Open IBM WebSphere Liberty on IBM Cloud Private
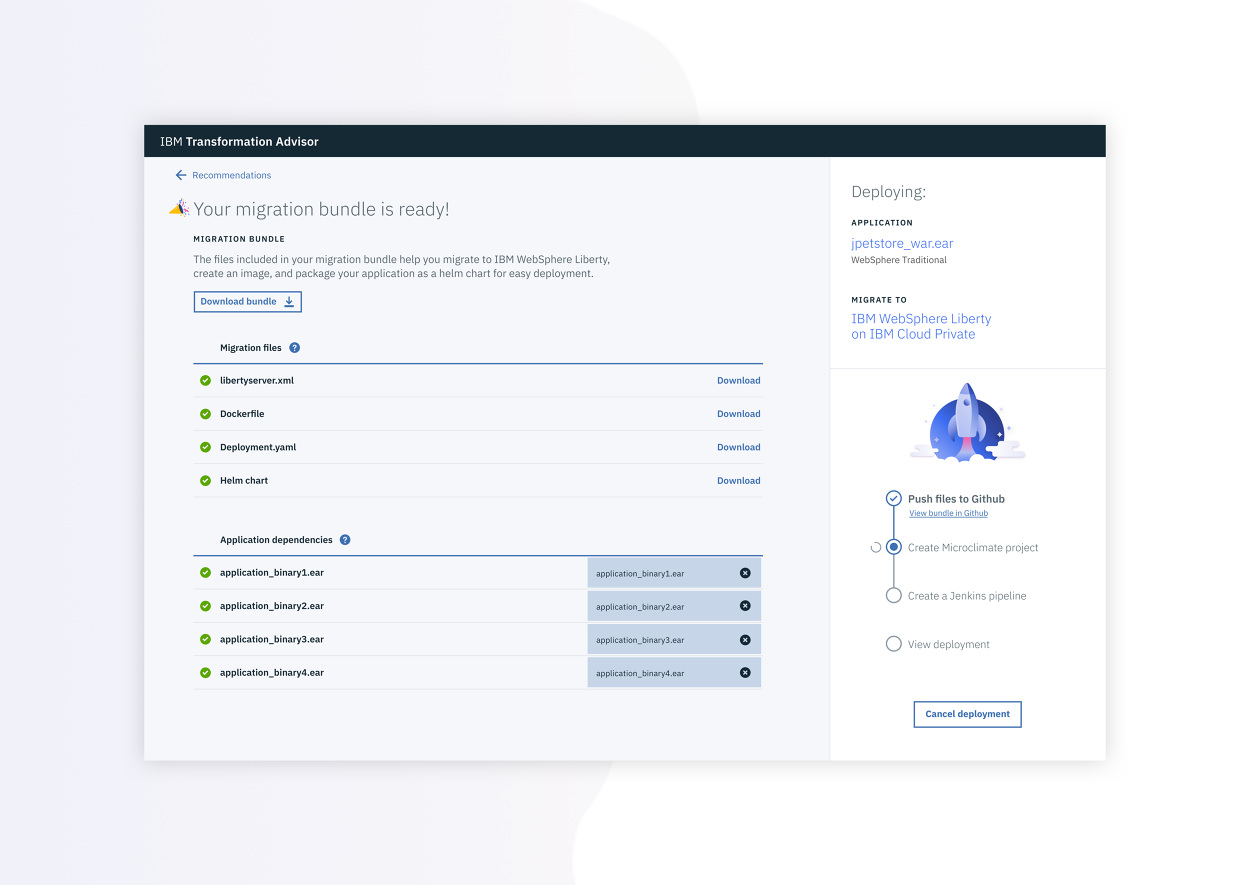This screenshot has width=1250, height=885. tap(921, 326)
